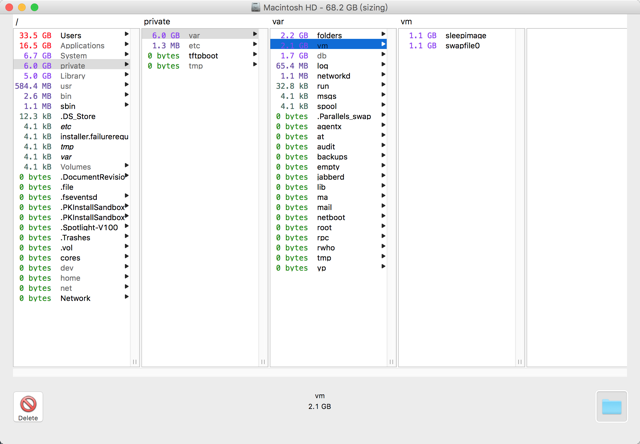Select the .Spotlight-V100 row
Screen dimensions: 640x444
click(72, 227)
